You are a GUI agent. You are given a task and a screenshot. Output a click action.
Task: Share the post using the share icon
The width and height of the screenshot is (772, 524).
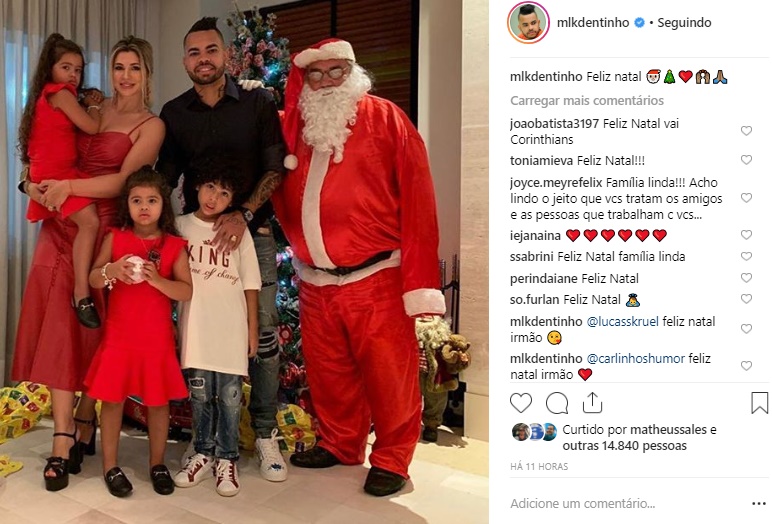pos(592,402)
